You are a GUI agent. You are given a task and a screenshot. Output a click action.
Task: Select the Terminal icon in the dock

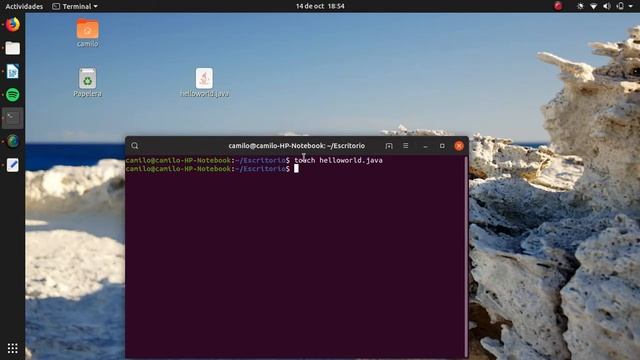(x=13, y=118)
